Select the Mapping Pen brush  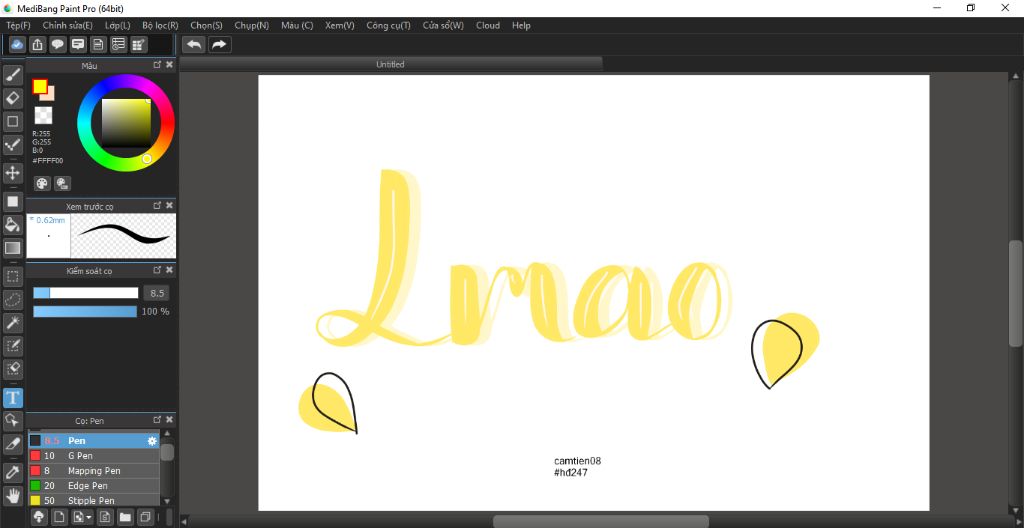(x=94, y=470)
